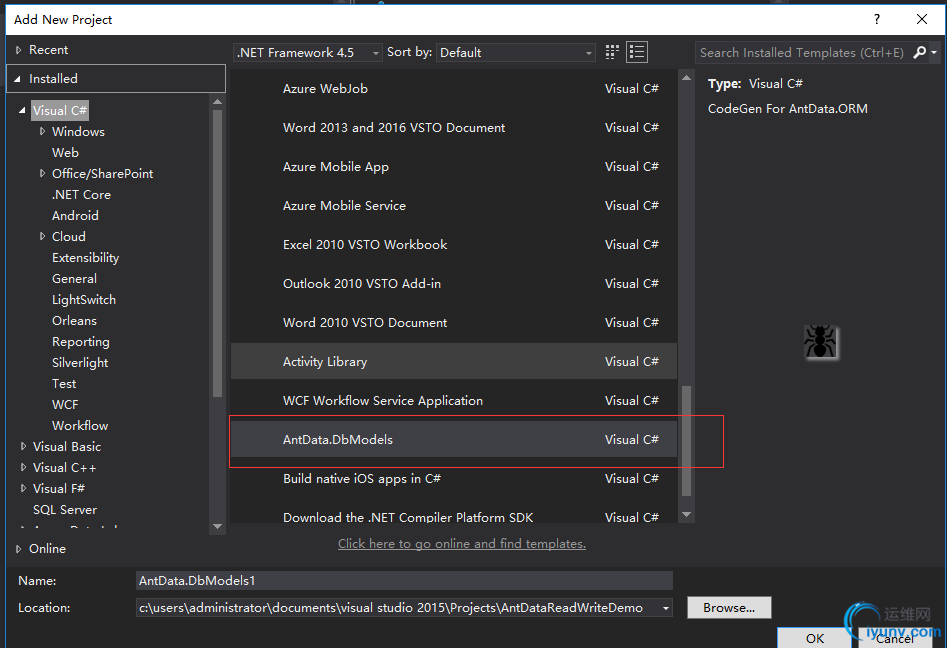Open the Sort by Default dropdown
The height and width of the screenshot is (648, 947).
516,53
